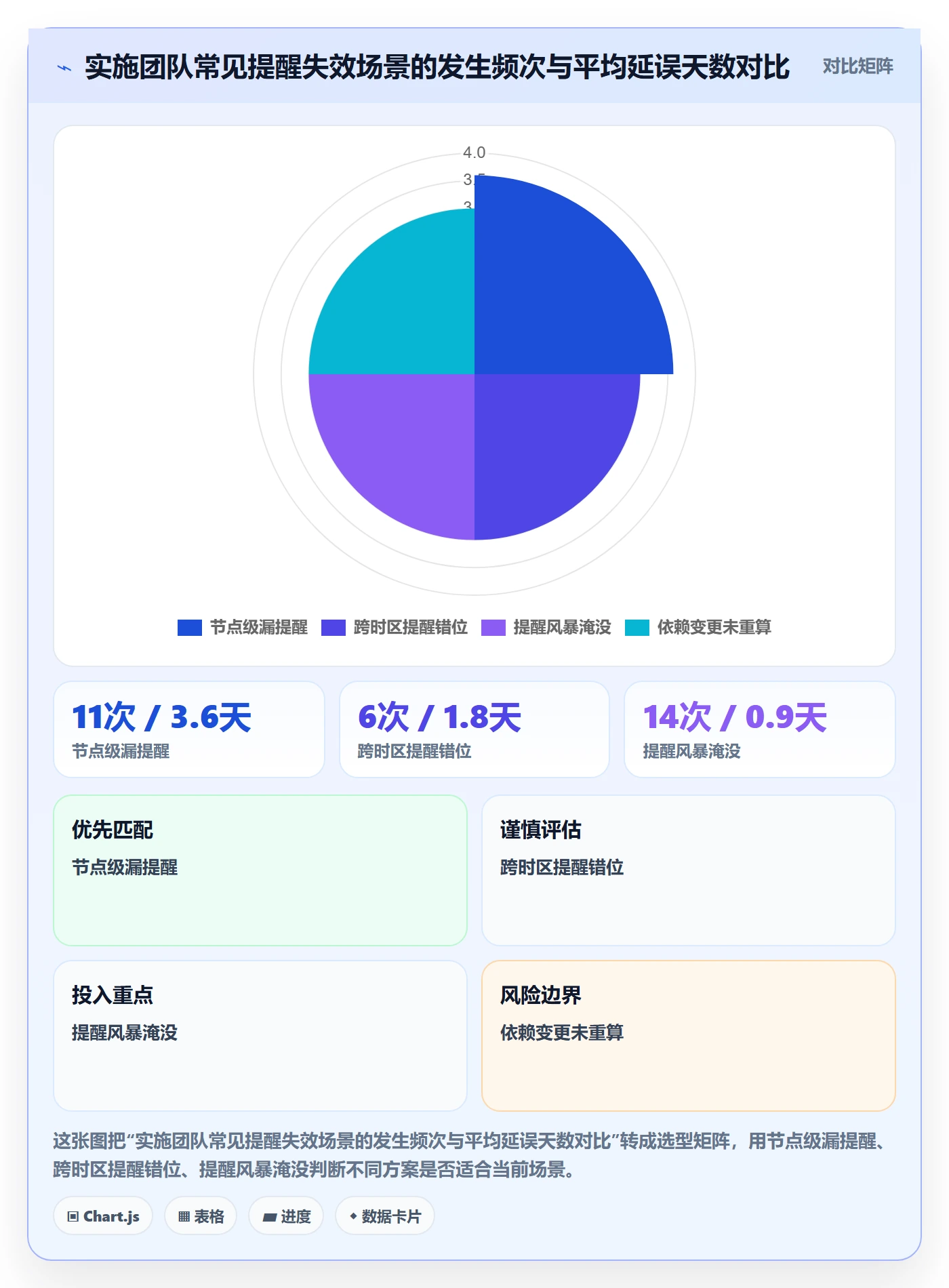Image resolution: width=949 pixels, height=1288 pixels.
Task: Click the 提醒风暴淹没 legend label text
Action: tap(563, 628)
